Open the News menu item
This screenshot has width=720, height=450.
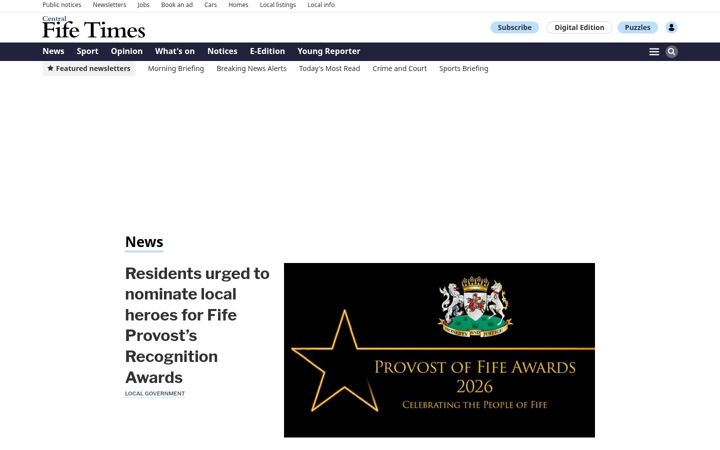coord(53,51)
